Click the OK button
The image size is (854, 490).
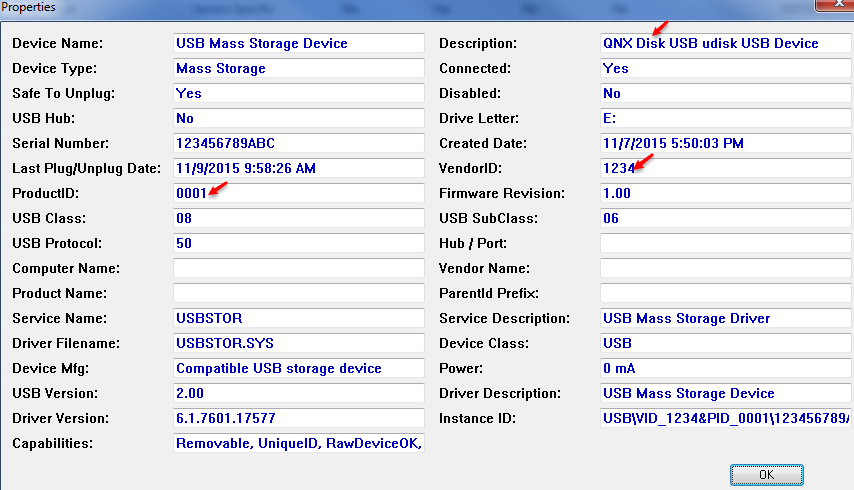766,474
